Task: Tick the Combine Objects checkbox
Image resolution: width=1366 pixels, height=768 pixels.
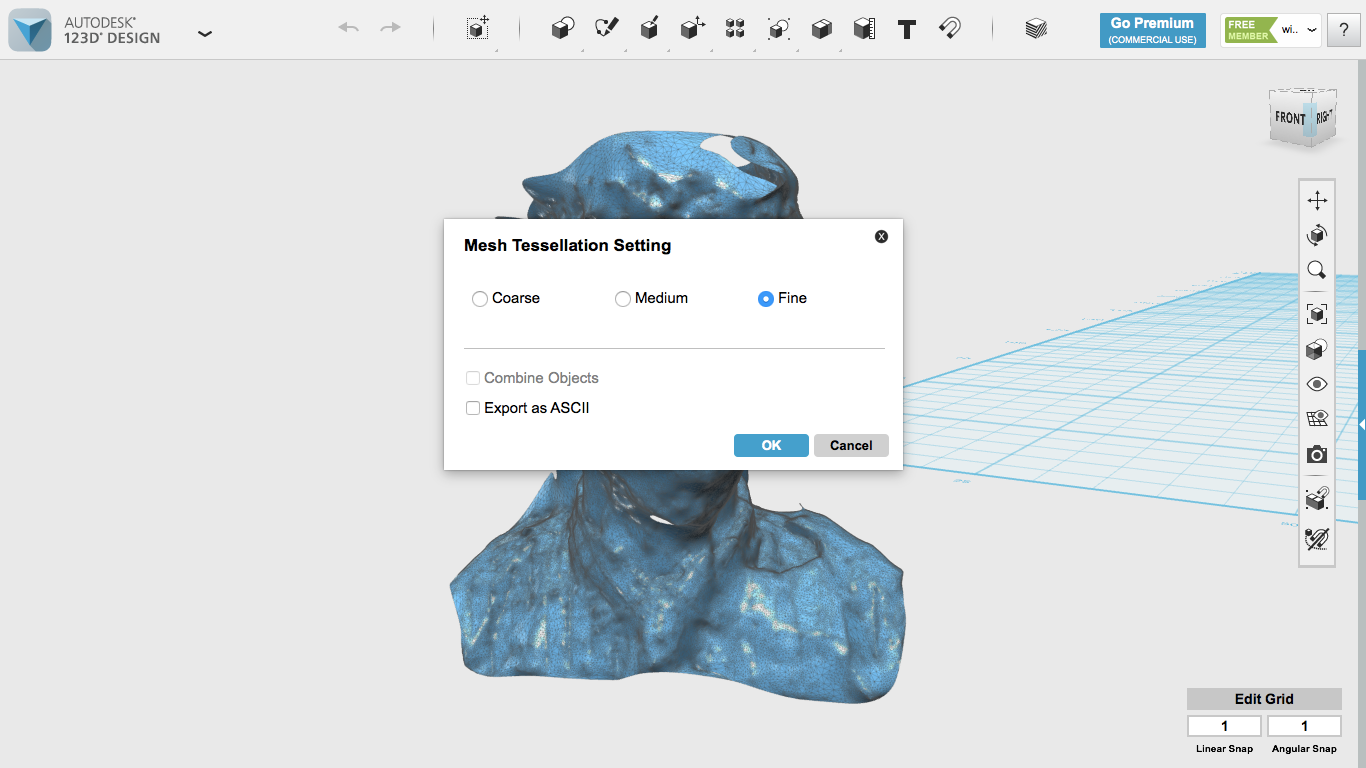Action: tap(473, 378)
